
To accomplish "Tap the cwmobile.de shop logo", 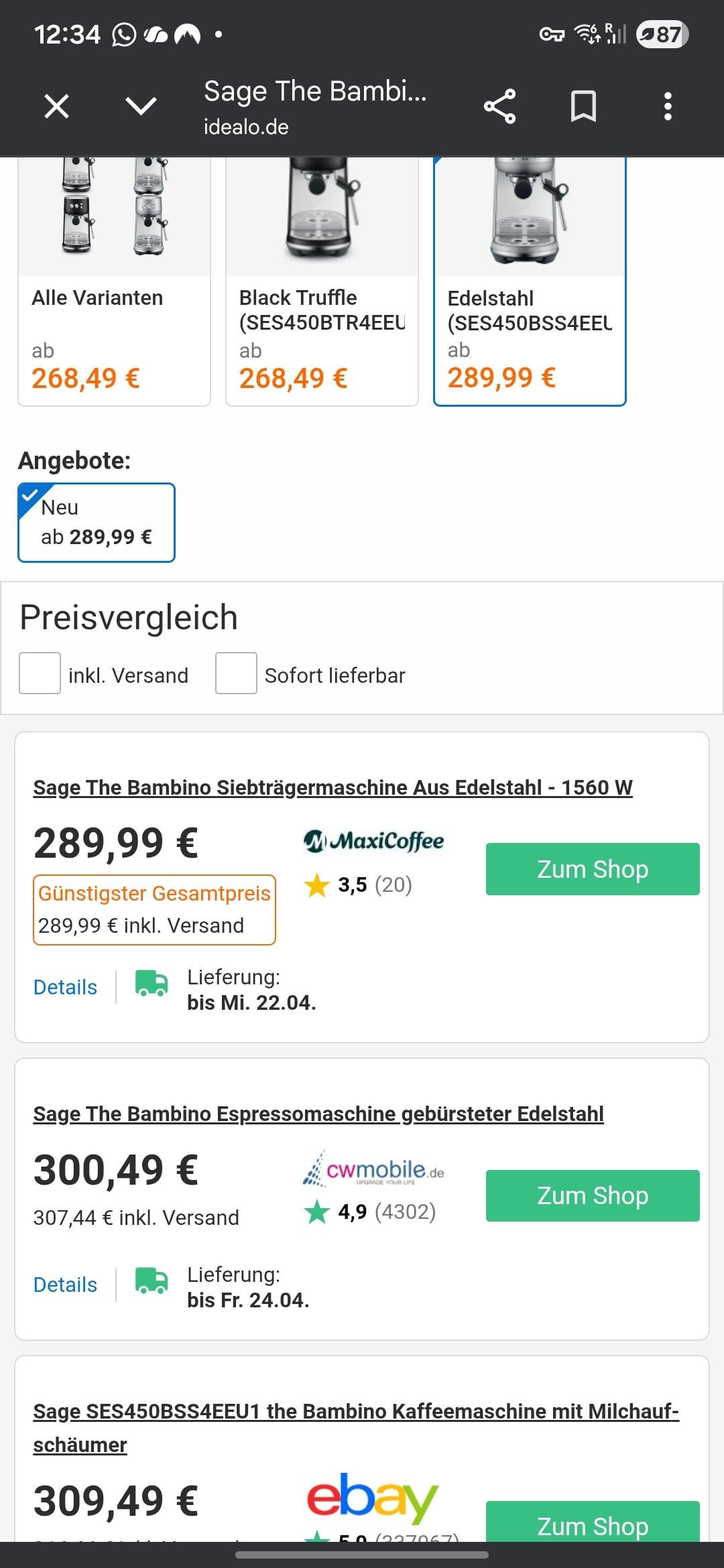I will point(373,1170).
